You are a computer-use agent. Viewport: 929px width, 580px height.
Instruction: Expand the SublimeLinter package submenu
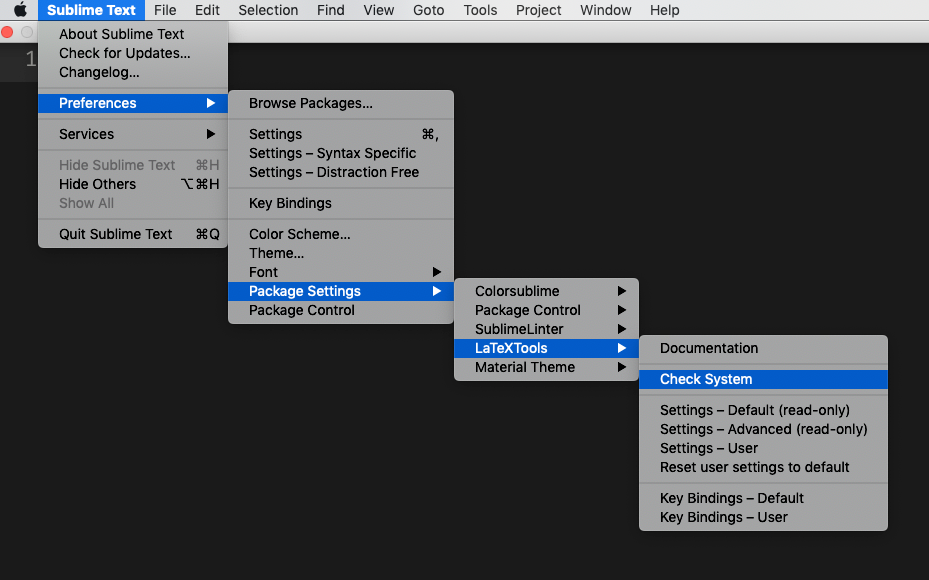click(519, 329)
